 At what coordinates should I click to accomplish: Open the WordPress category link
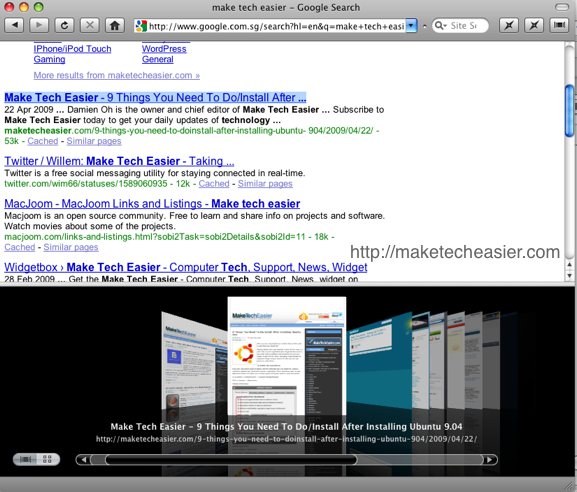[164, 49]
